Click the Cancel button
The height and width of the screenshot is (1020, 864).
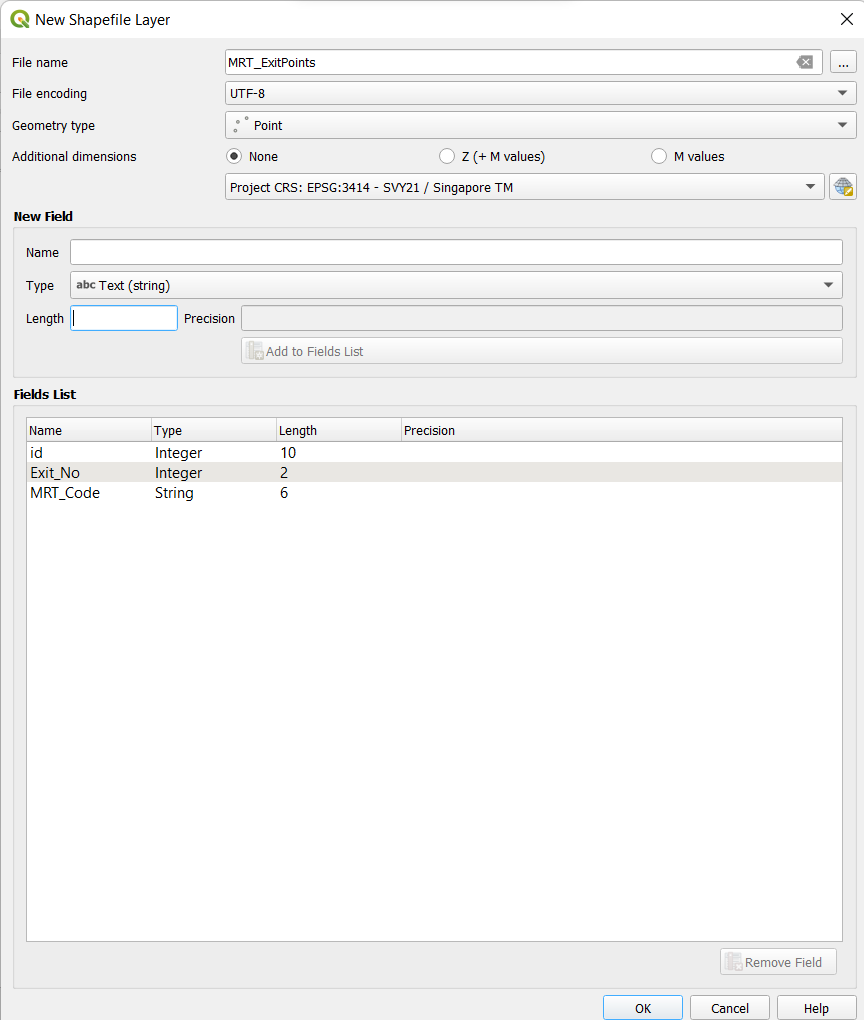tap(730, 1008)
